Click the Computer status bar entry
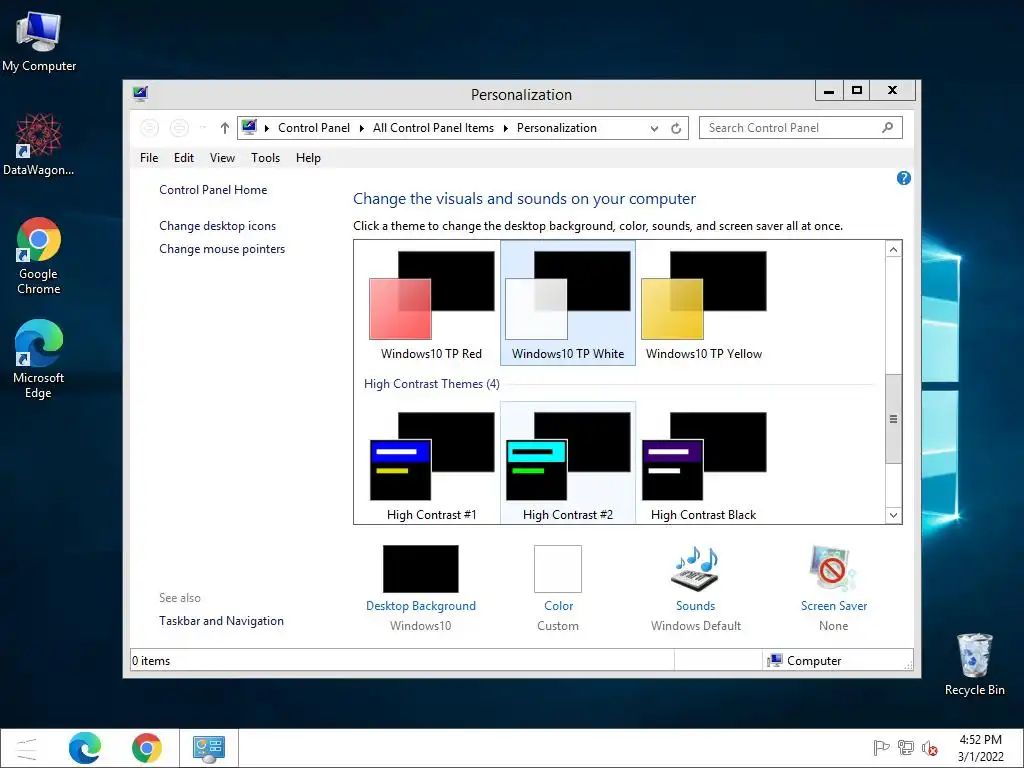Viewport: 1024px width, 768px height. click(x=805, y=661)
